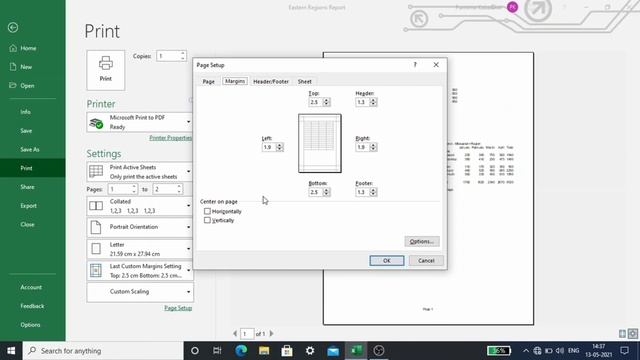Launch Microsoft Edge from taskbar

pyautogui.click(x=241, y=351)
